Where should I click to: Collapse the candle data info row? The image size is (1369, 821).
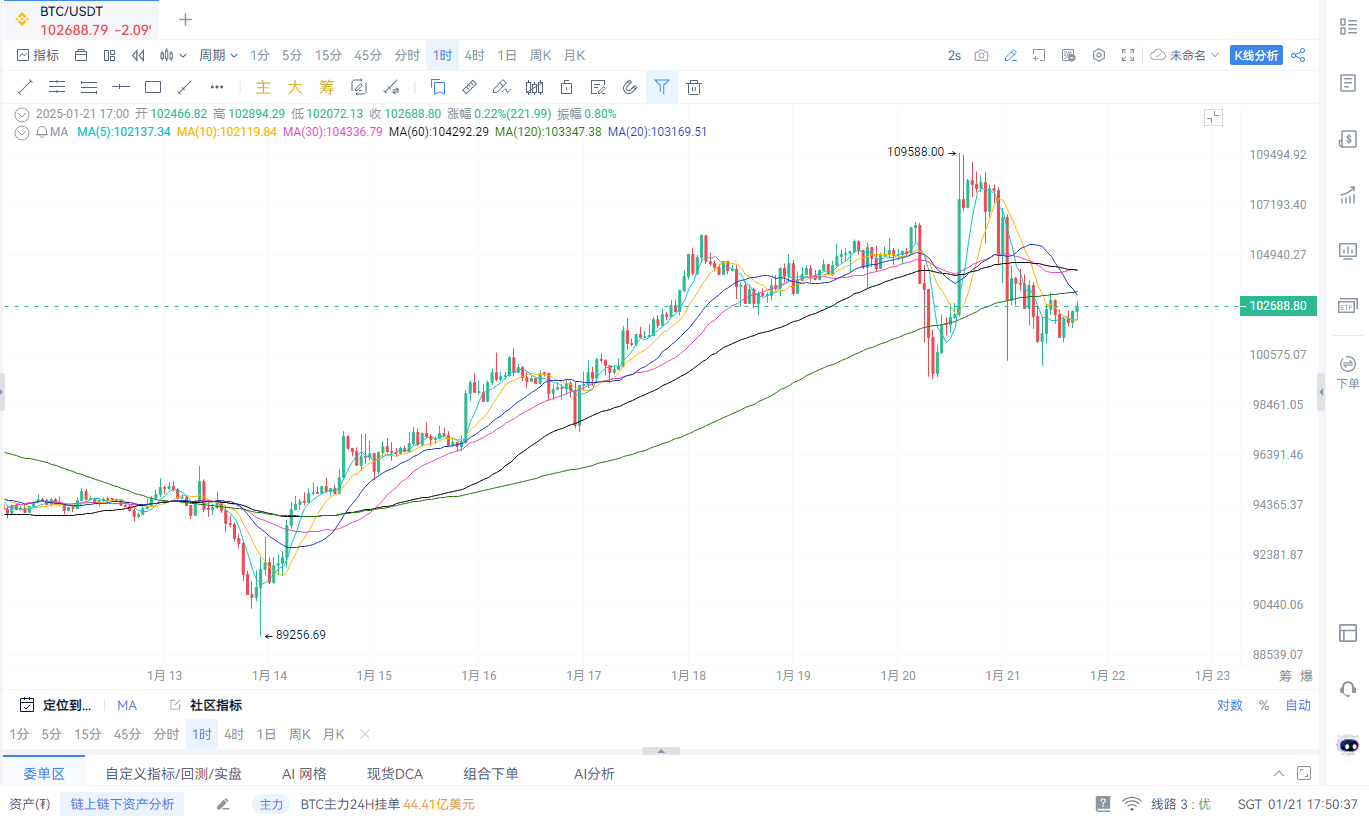22,114
